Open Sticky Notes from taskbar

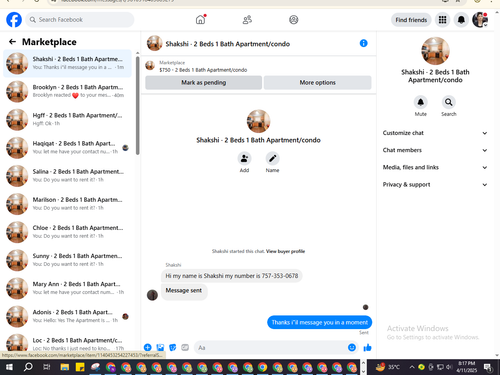pyautogui.click(x=80, y=367)
